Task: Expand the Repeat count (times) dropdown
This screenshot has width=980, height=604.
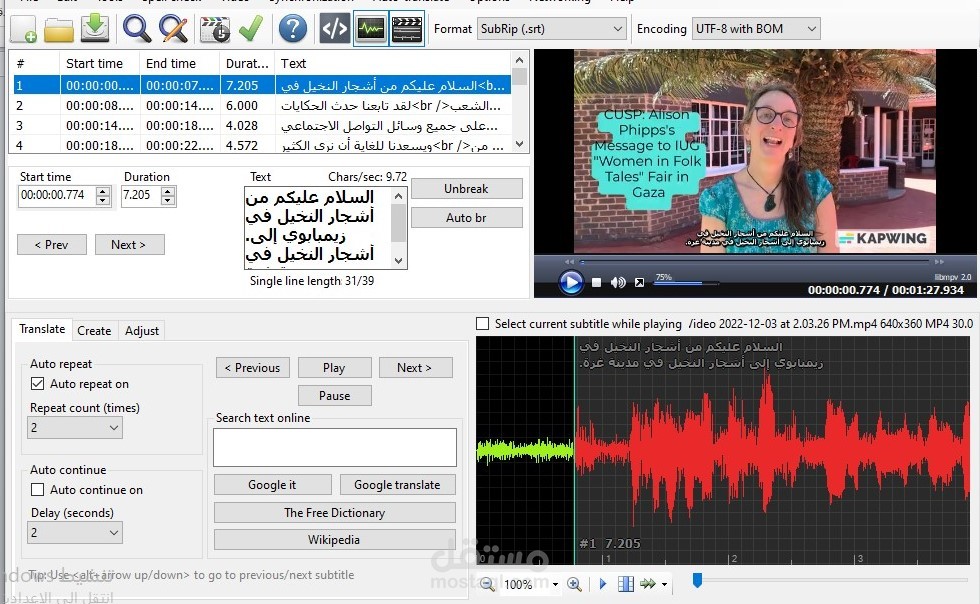Action: [x=75, y=428]
